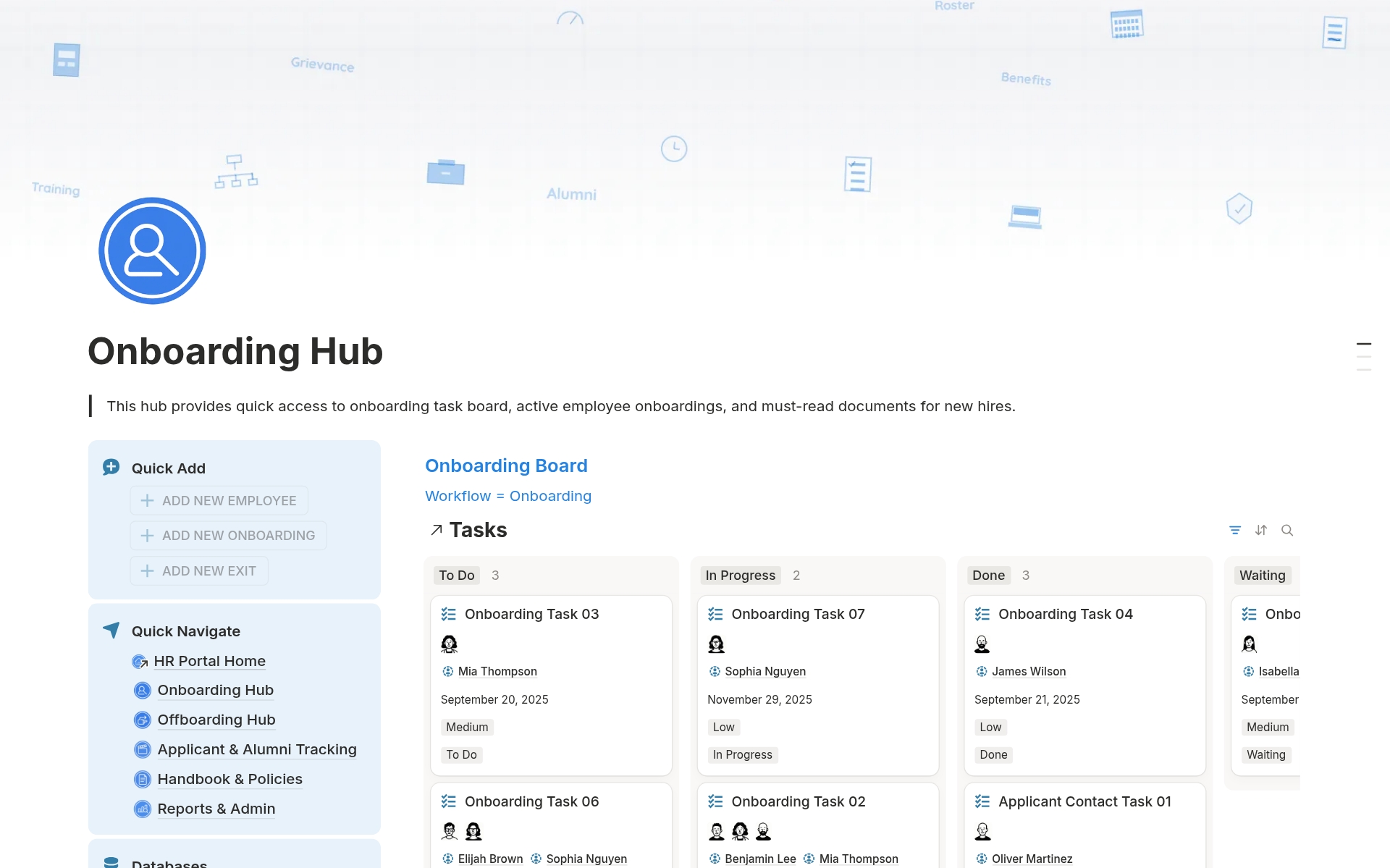Click the Quick Add speech-bubble icon
The width and height of the screenshot is (1390, 868).
coord(111,467)
